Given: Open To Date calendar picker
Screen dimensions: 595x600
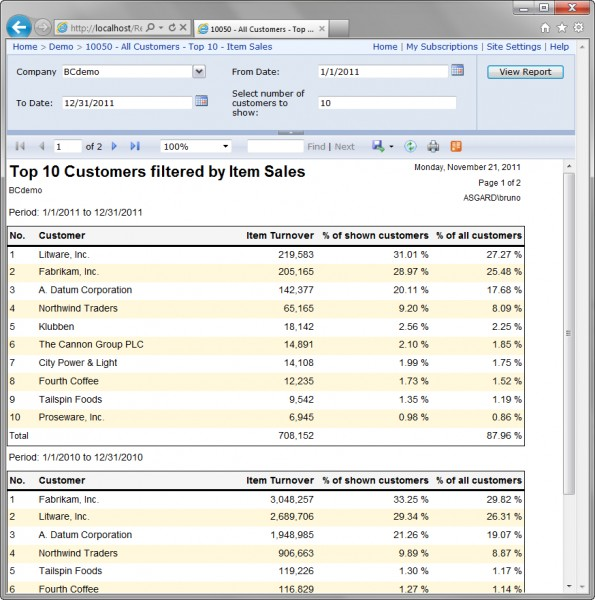Looking at the screenshot, I should tap(201, 101).
